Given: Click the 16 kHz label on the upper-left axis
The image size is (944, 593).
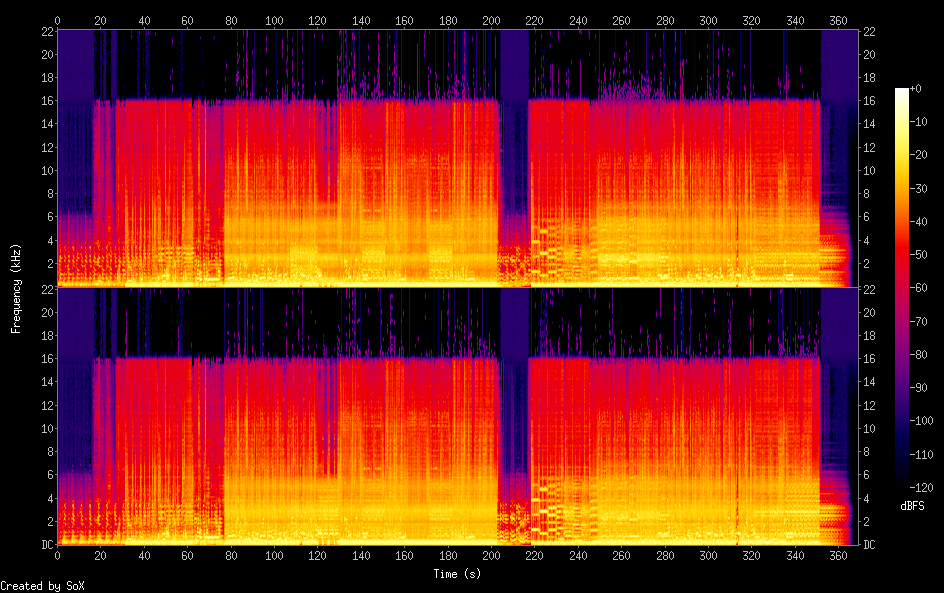Looking at the screenshot, I should (45, 101).
